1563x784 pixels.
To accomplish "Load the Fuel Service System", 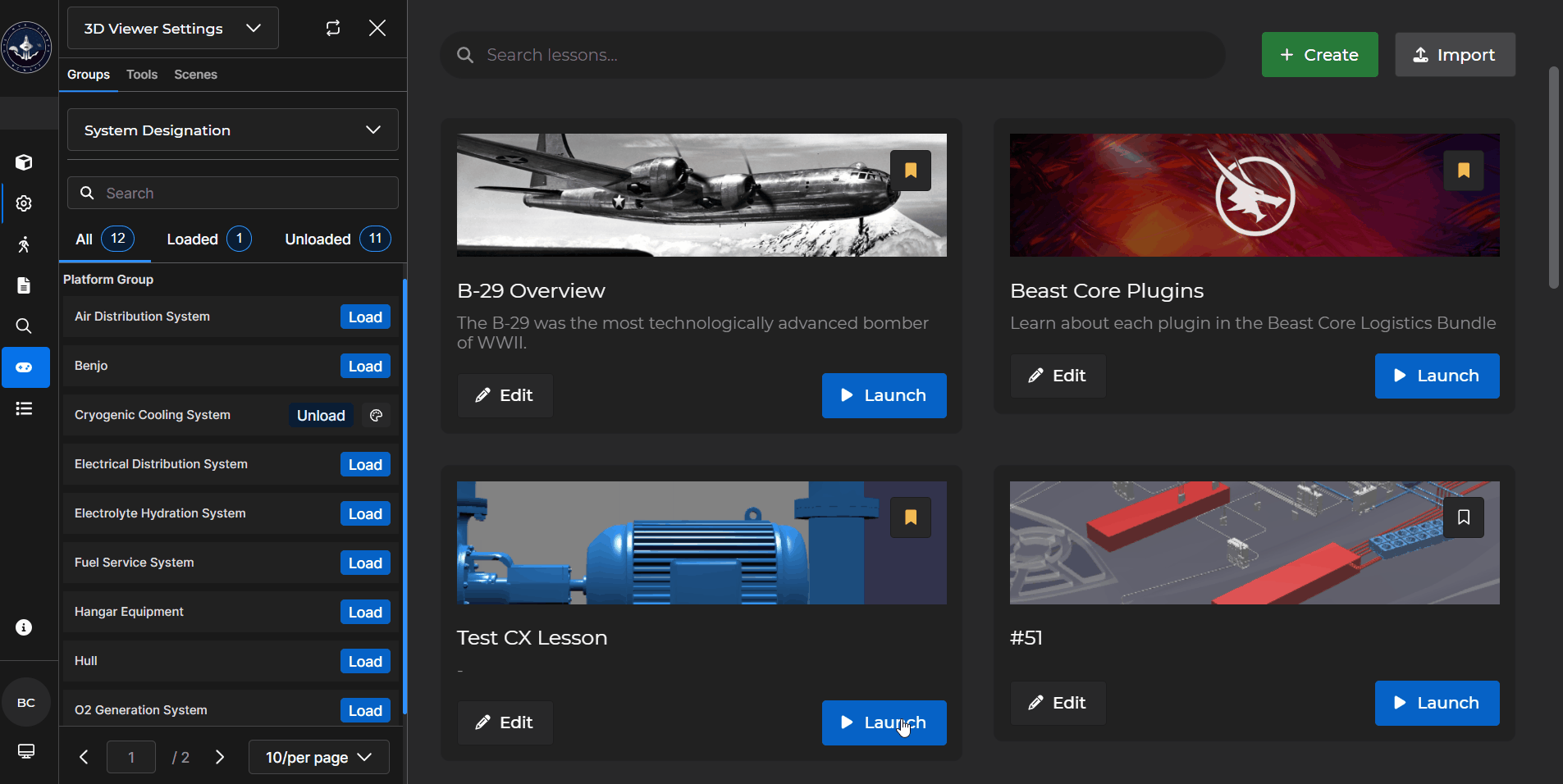I will [365, 563].
